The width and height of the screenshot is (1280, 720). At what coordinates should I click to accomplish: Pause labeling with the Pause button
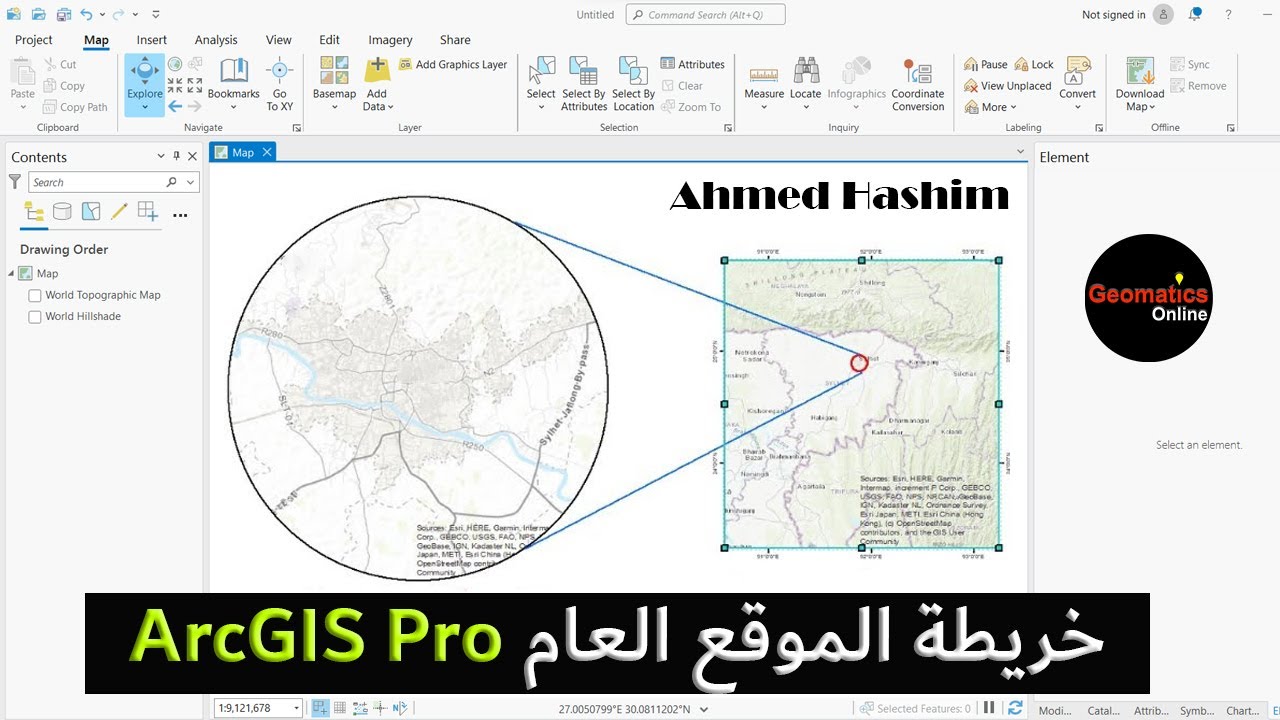point(986,64)
